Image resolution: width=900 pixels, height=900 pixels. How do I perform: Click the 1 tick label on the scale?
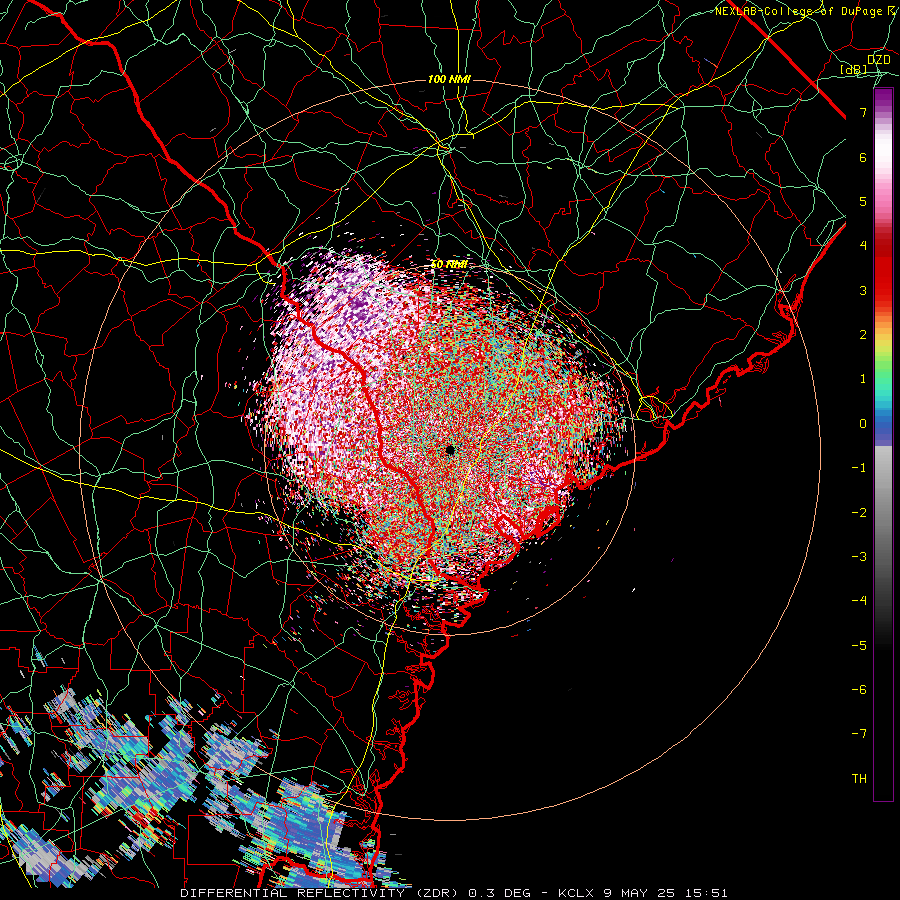coord(863,379)
